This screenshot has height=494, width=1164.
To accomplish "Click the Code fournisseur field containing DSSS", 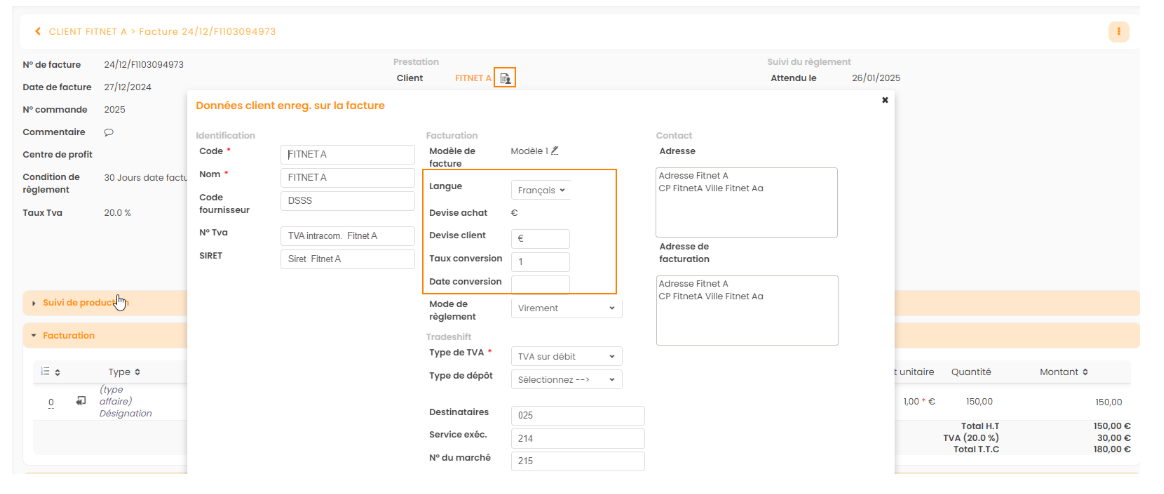I will pyautogui.click(x=347, y=201).
